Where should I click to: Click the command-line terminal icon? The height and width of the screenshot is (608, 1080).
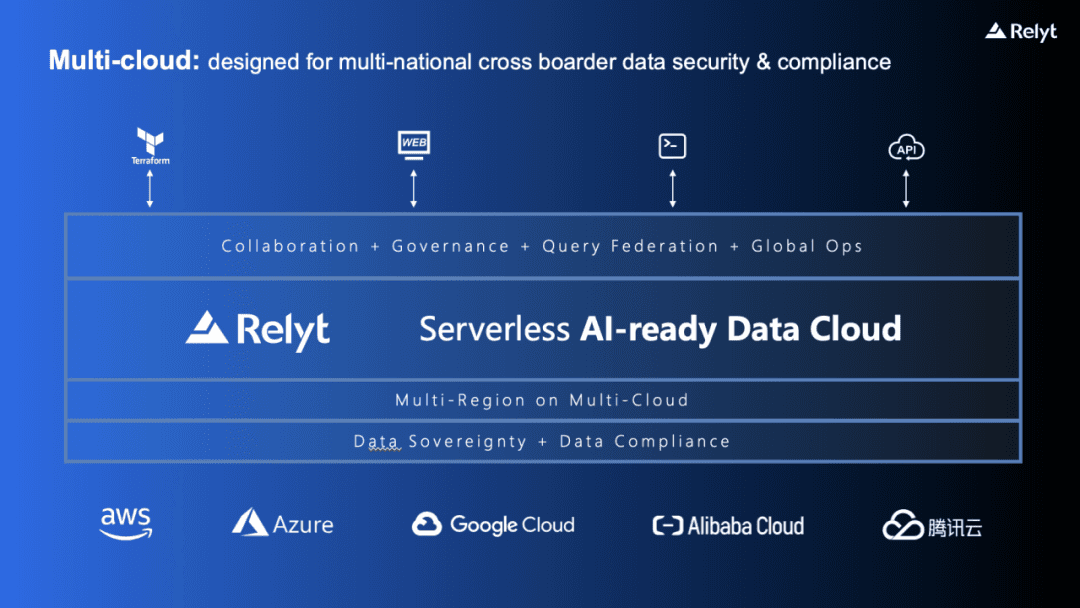672,146
